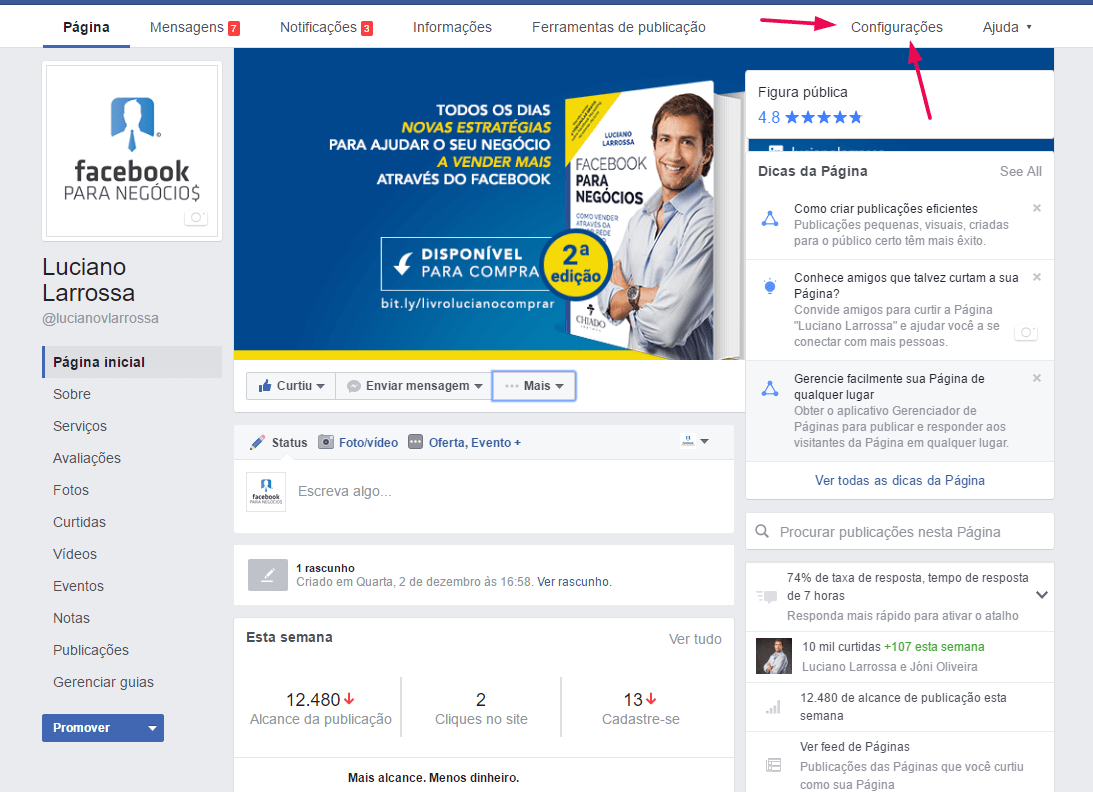This screenshot has width=1093, height=792.
Task: Click Luciano Larrossa photo beside curtidas
Action: [774, 656]
